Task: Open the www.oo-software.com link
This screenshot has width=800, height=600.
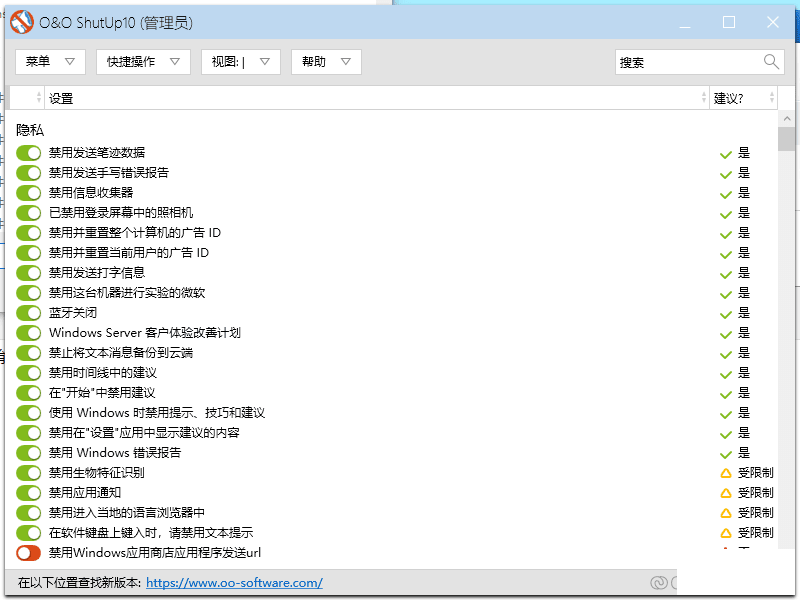Action: tap(234, 583)
